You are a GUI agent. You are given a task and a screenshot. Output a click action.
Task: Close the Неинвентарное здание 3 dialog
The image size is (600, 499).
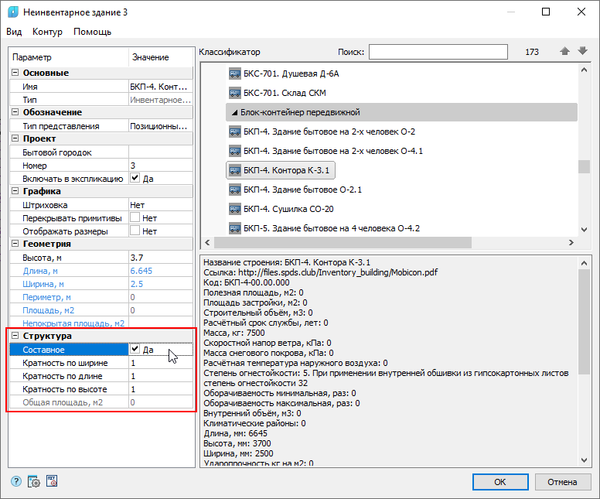click(581, 12)
